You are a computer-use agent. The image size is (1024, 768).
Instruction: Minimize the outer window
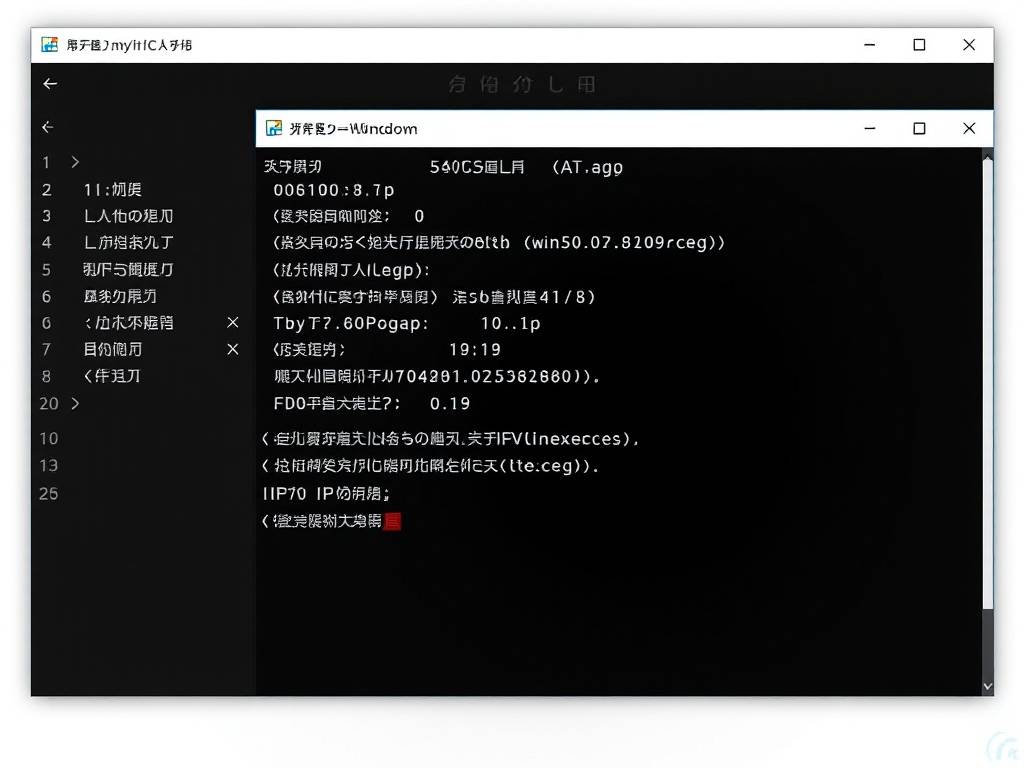coord(869,45)
